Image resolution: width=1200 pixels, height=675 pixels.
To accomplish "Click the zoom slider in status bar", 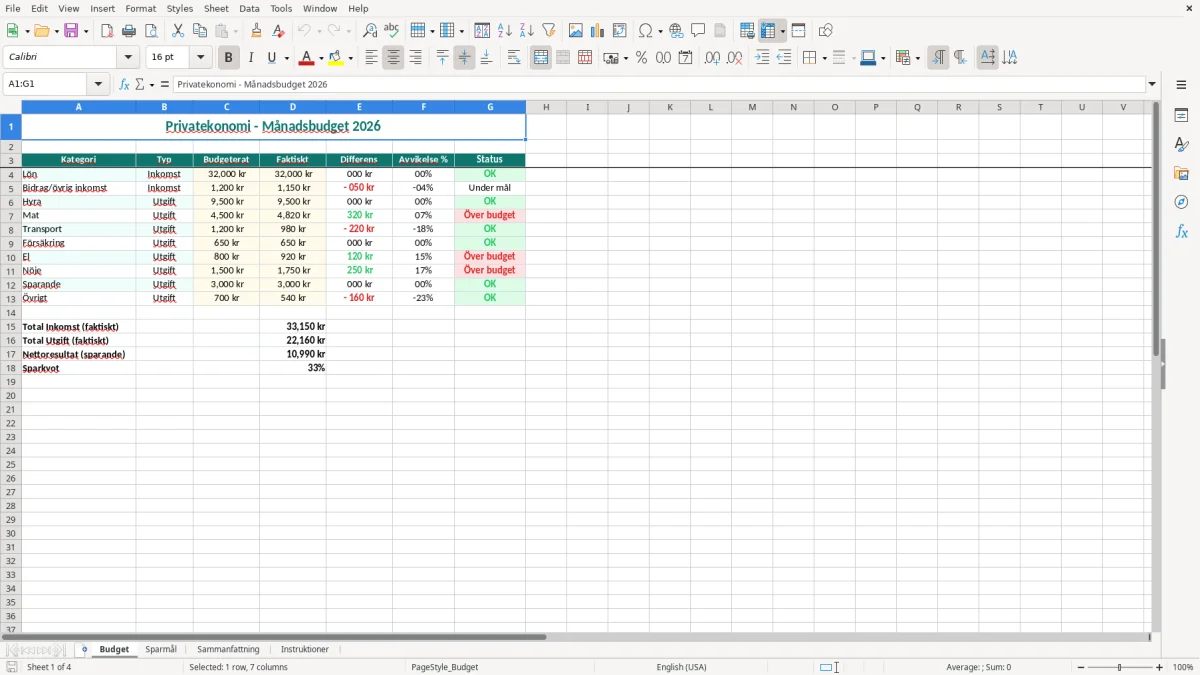I will coord(1120,667).
